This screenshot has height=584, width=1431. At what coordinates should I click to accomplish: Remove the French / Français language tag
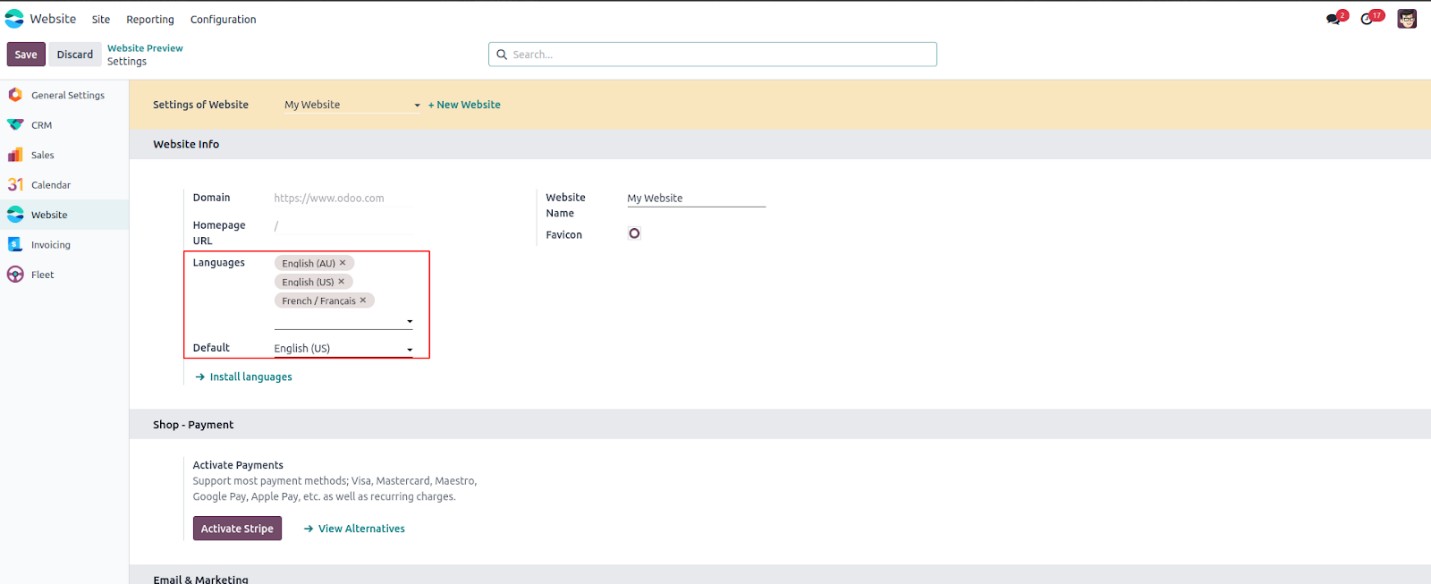[x=363, y=300]
